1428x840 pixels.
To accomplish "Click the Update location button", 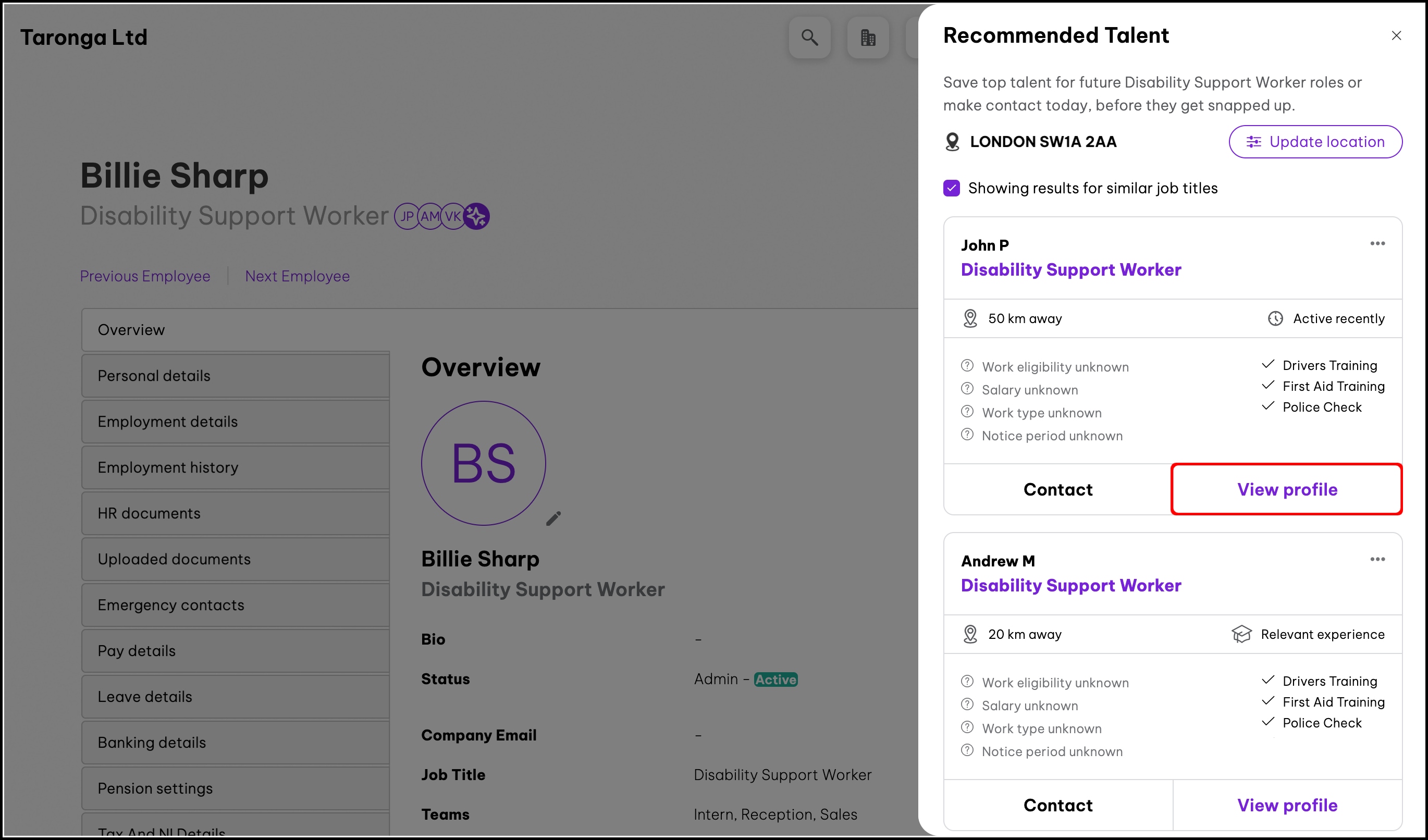I will pyautogui.click(x=1315, y=142).
